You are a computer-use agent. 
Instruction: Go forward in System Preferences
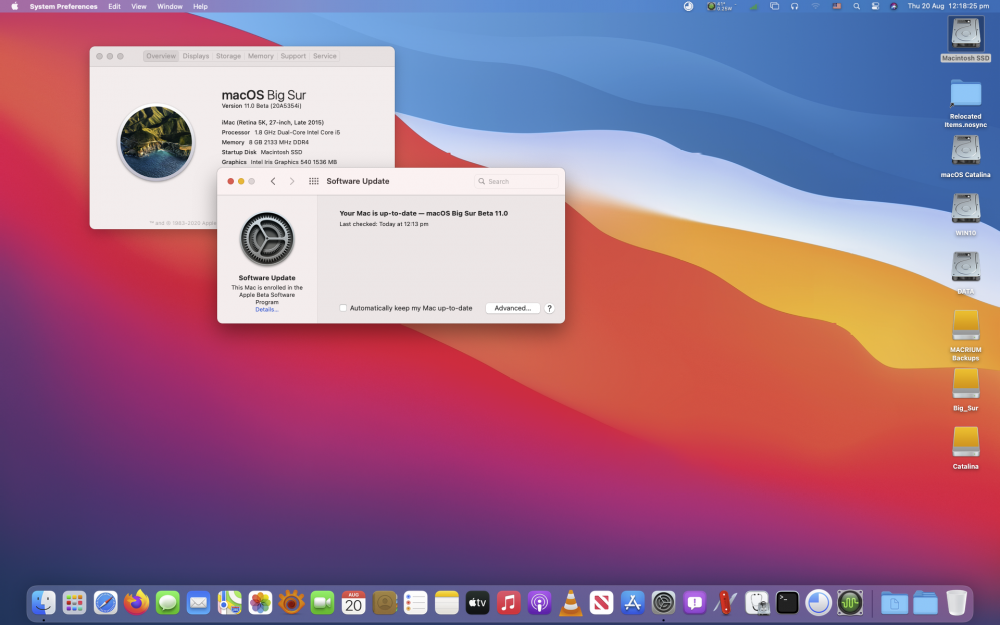pyautogui.click(x=292, y=181)
